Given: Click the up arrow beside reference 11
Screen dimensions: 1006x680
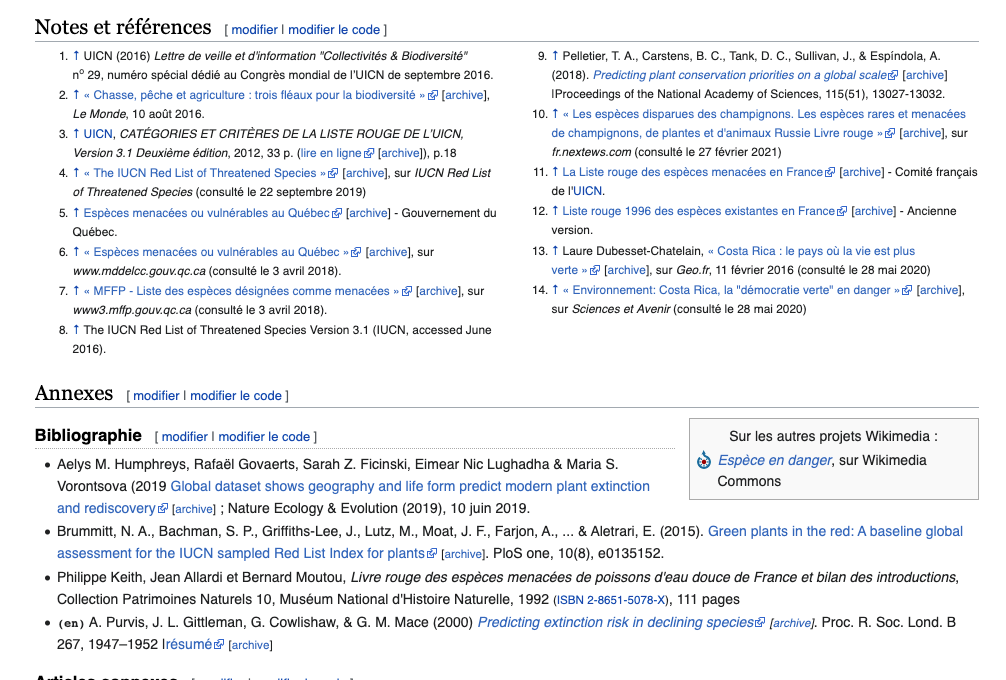Looking at the screenshot, I should [x=556, y=172].
